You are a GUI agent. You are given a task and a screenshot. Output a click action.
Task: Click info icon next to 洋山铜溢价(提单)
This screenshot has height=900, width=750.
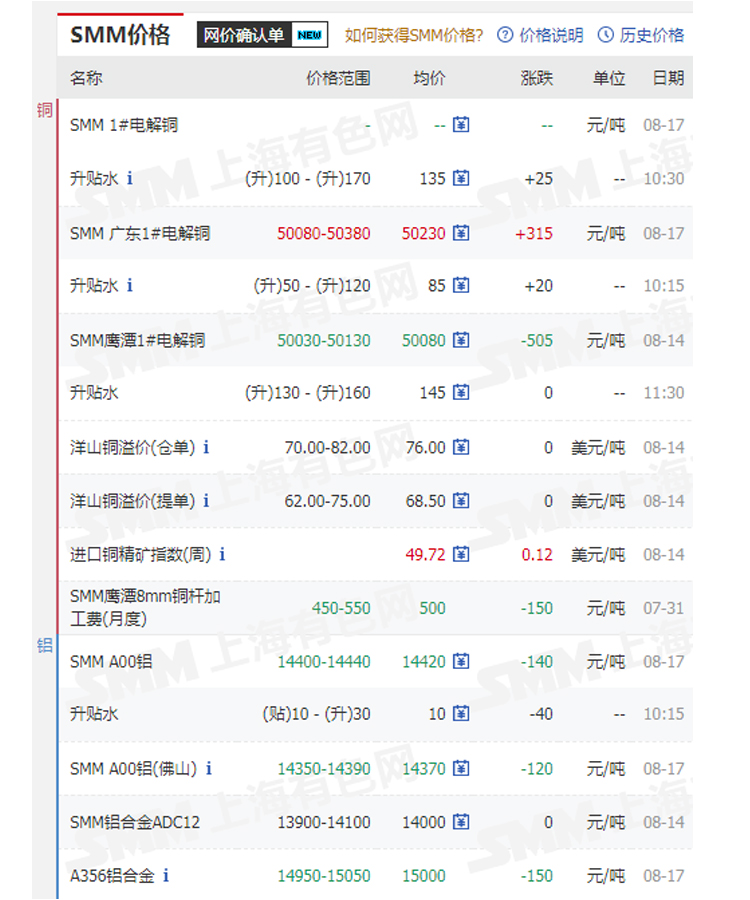[206, 501]
